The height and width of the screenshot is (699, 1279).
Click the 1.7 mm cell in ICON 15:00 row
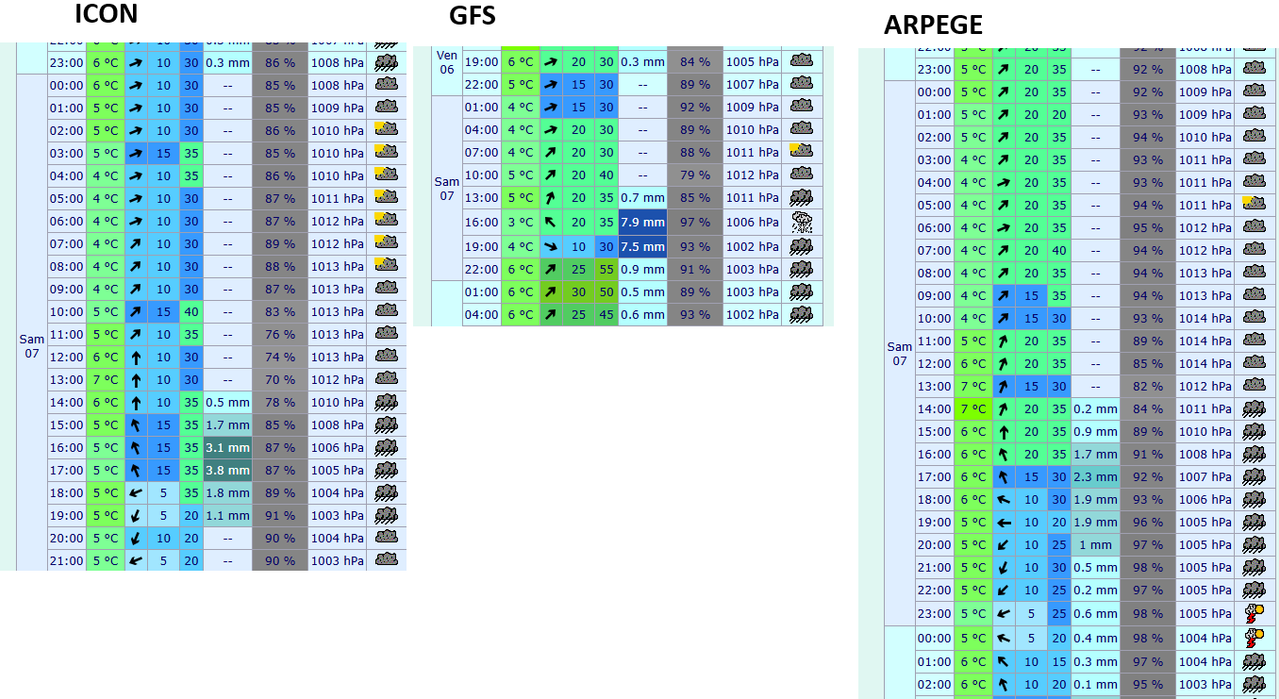point(227,425)
